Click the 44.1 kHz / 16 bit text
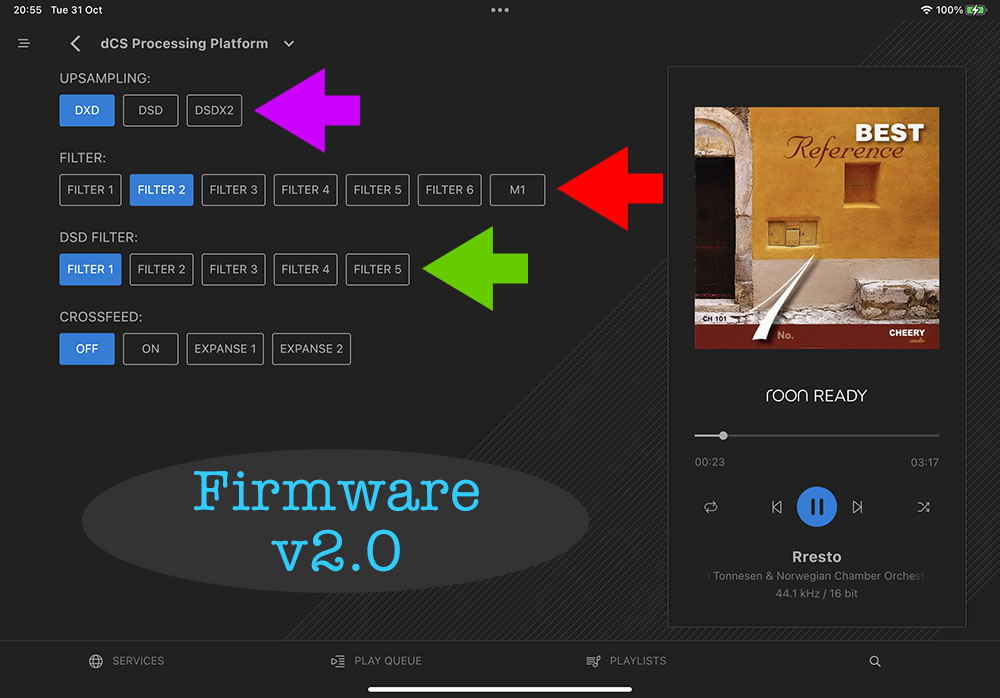The image size is (1000, 698). 816,593
